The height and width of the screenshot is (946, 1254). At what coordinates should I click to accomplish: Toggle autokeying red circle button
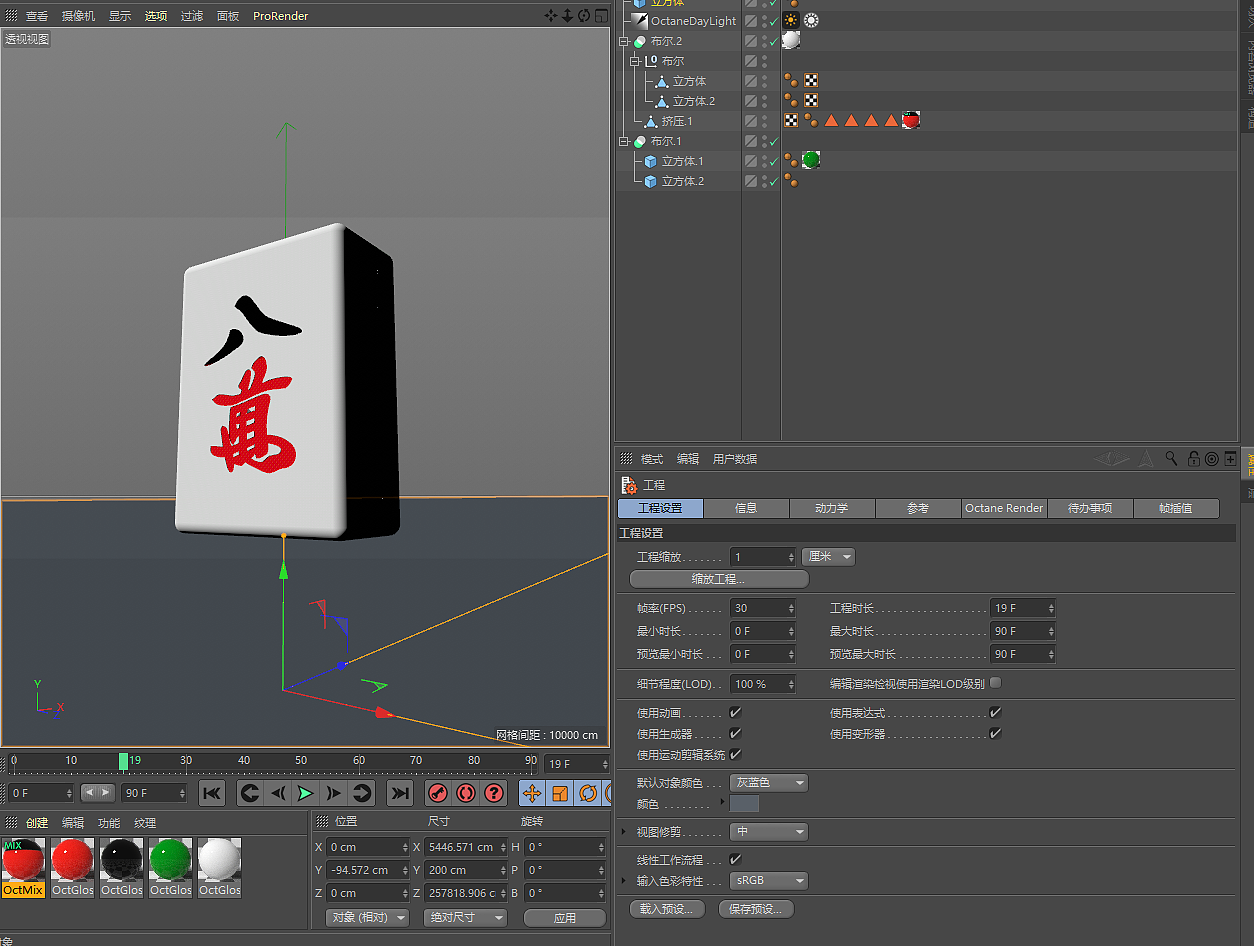tap(466, 793)
